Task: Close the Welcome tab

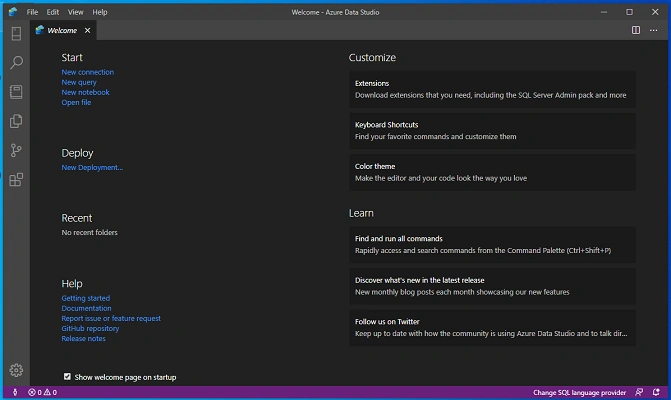Action: coord(87,30)
